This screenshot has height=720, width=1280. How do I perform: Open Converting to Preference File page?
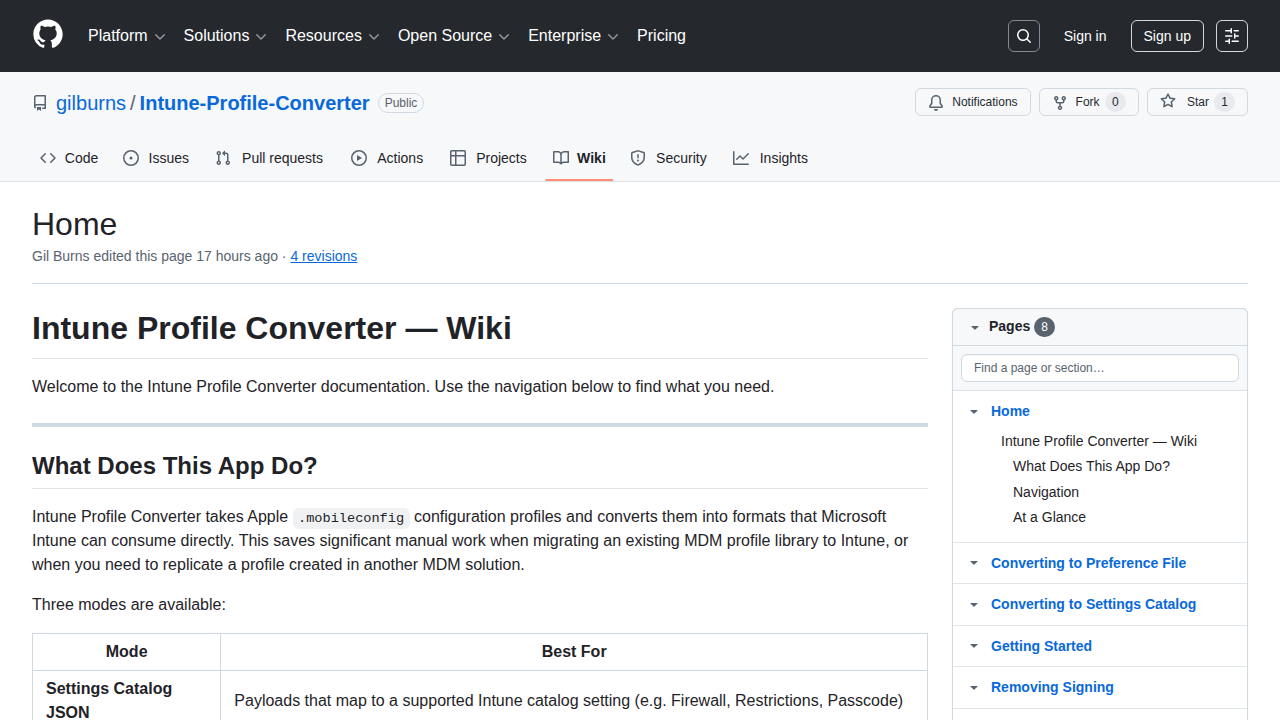[x=1088, y=563]
